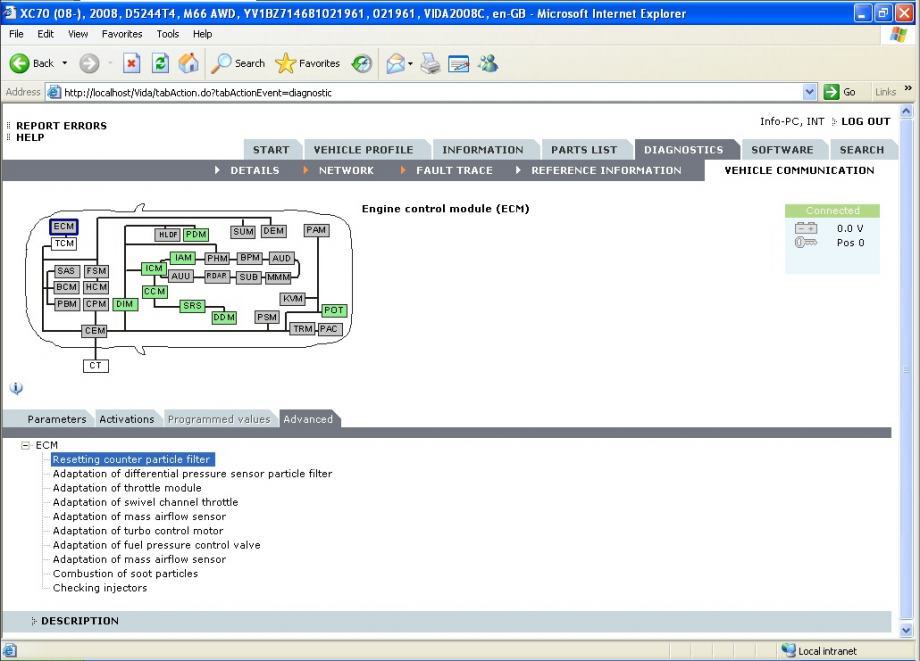
Task: Open the SOFTWARE main tab
Action: click(x=782, y=150)
